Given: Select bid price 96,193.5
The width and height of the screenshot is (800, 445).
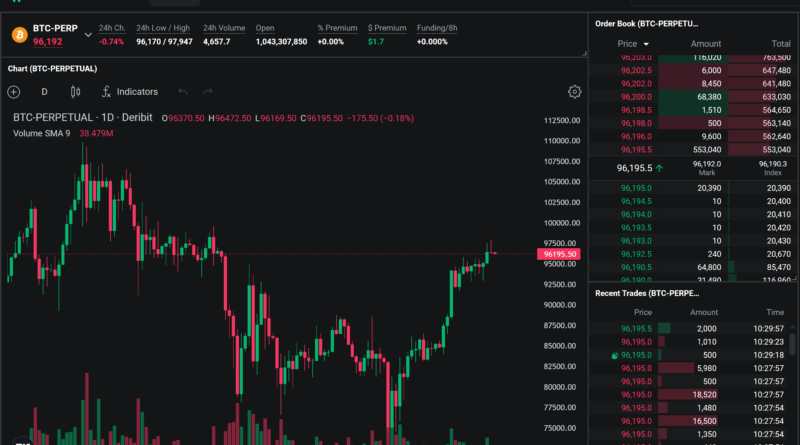Looking at the screenshot, I should click(636, 228).
